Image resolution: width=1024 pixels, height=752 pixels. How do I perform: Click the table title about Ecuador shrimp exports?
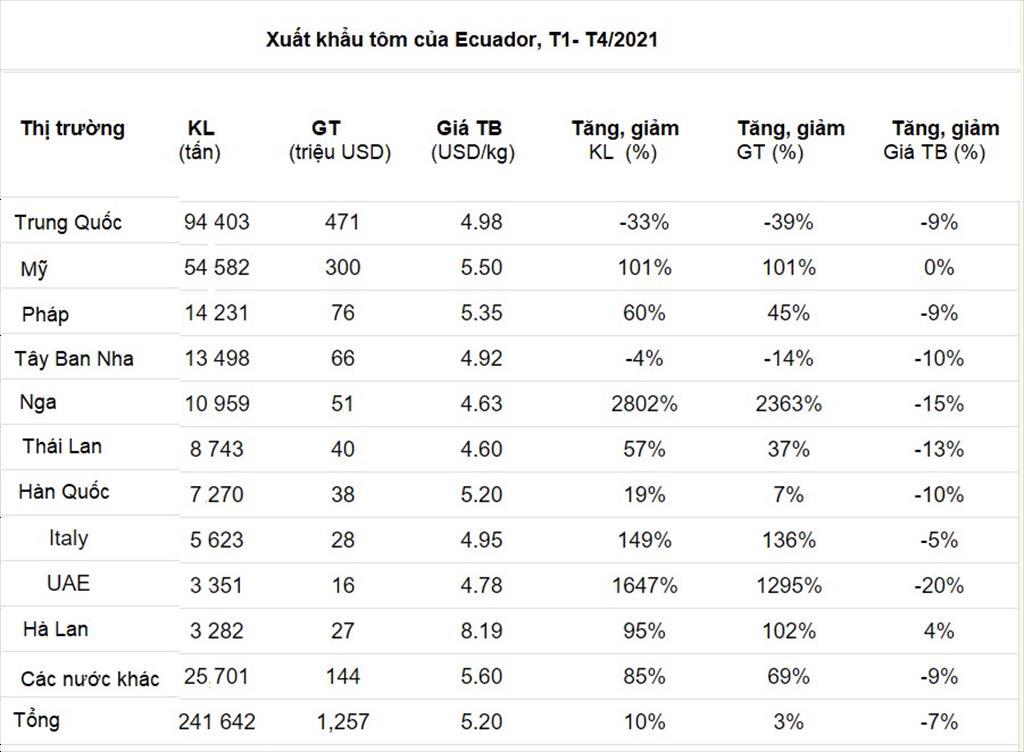[461, 40]
